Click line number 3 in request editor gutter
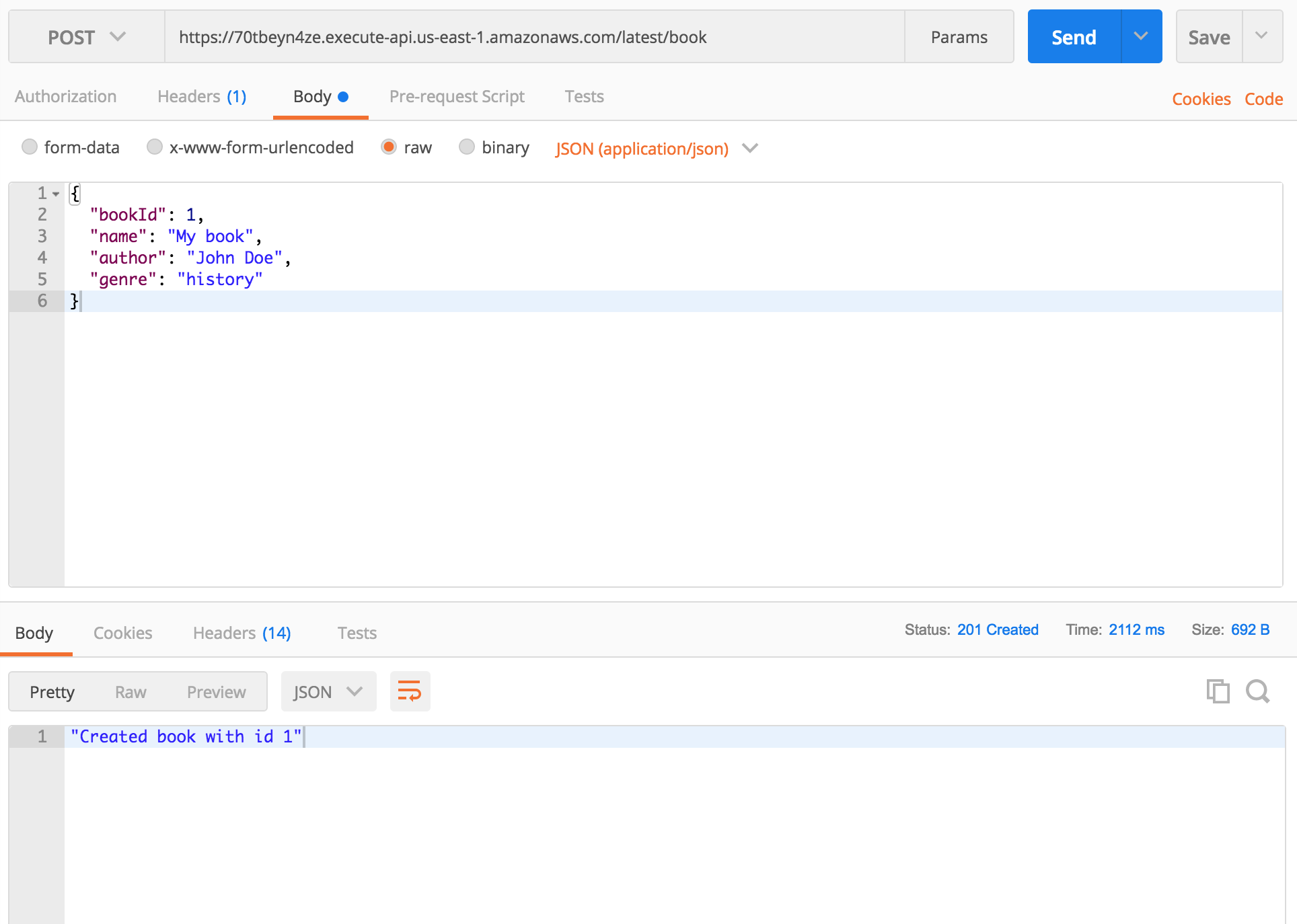 [42, 236]
